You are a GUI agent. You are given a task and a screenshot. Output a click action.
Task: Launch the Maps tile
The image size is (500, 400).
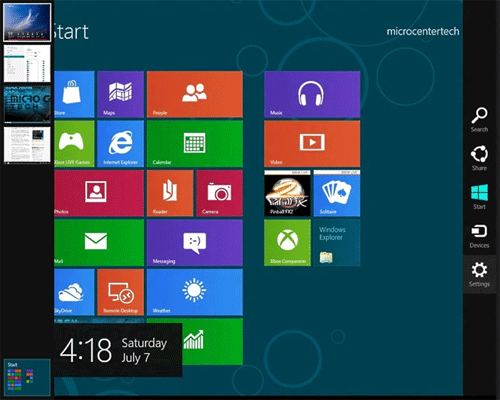pos(120,94)
